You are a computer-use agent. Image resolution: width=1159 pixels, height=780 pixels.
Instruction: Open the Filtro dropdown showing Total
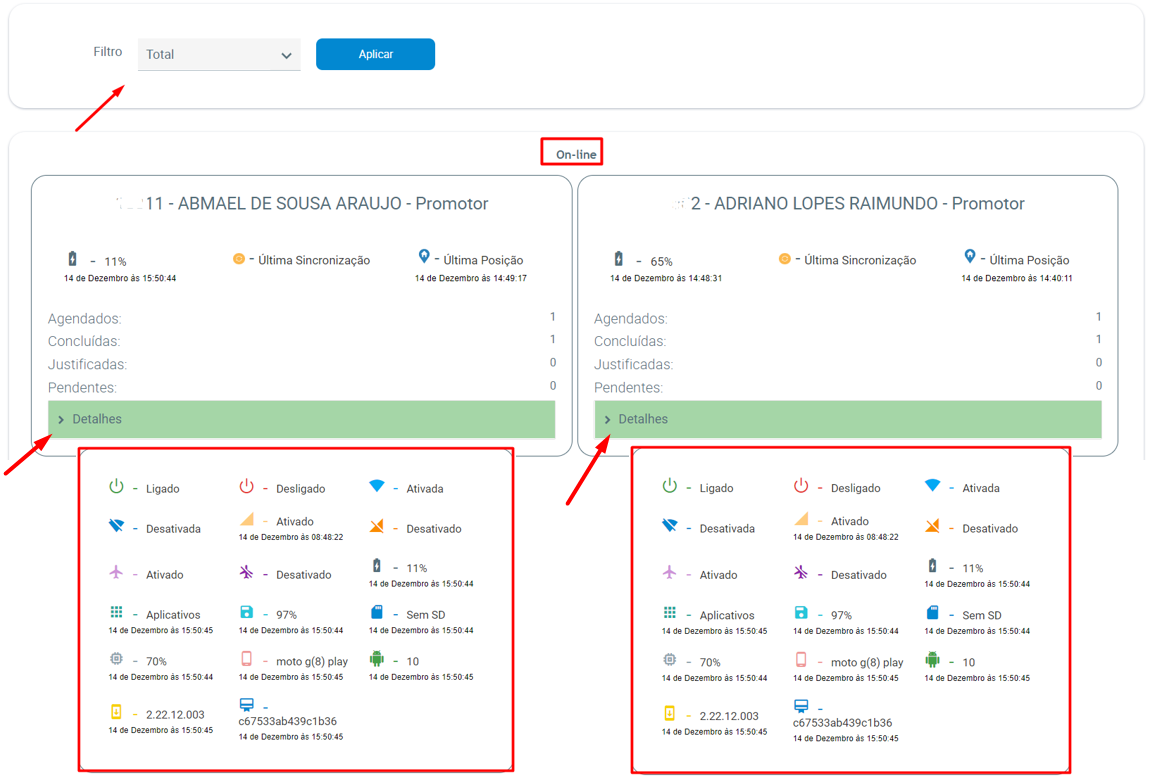219,55
